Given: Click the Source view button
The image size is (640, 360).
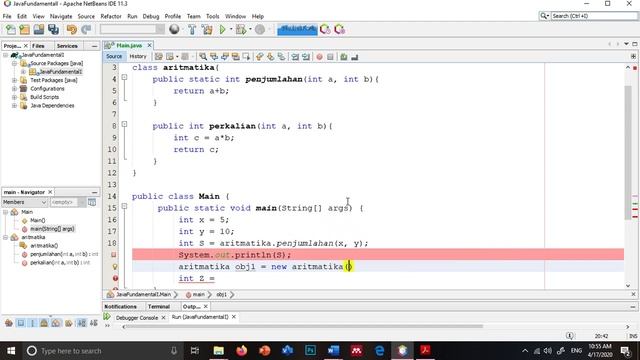Looking at the screenshot, I should coord(114,56).
